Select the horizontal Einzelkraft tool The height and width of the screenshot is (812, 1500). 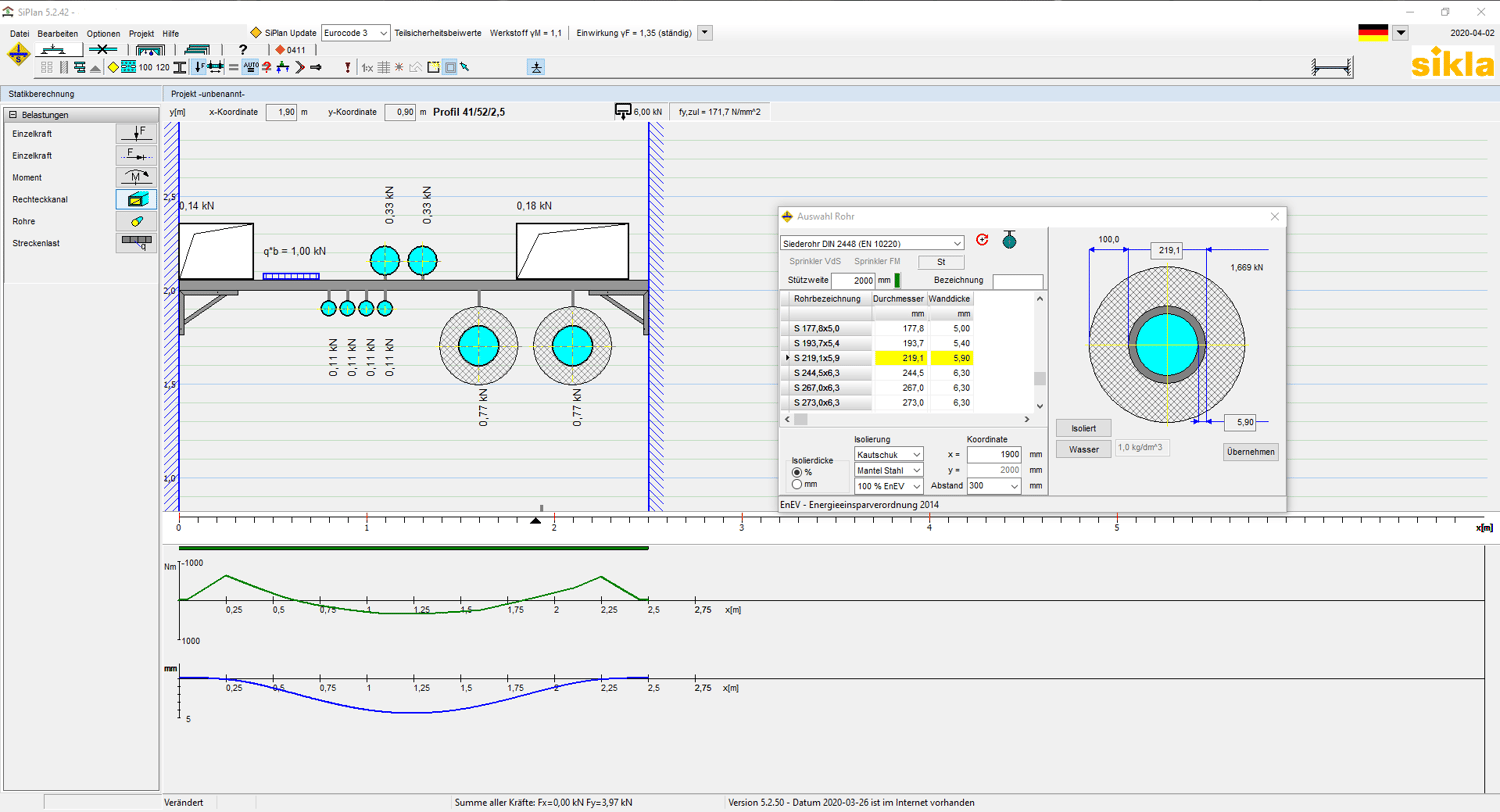pyautogui.click(x=137, y=154)
